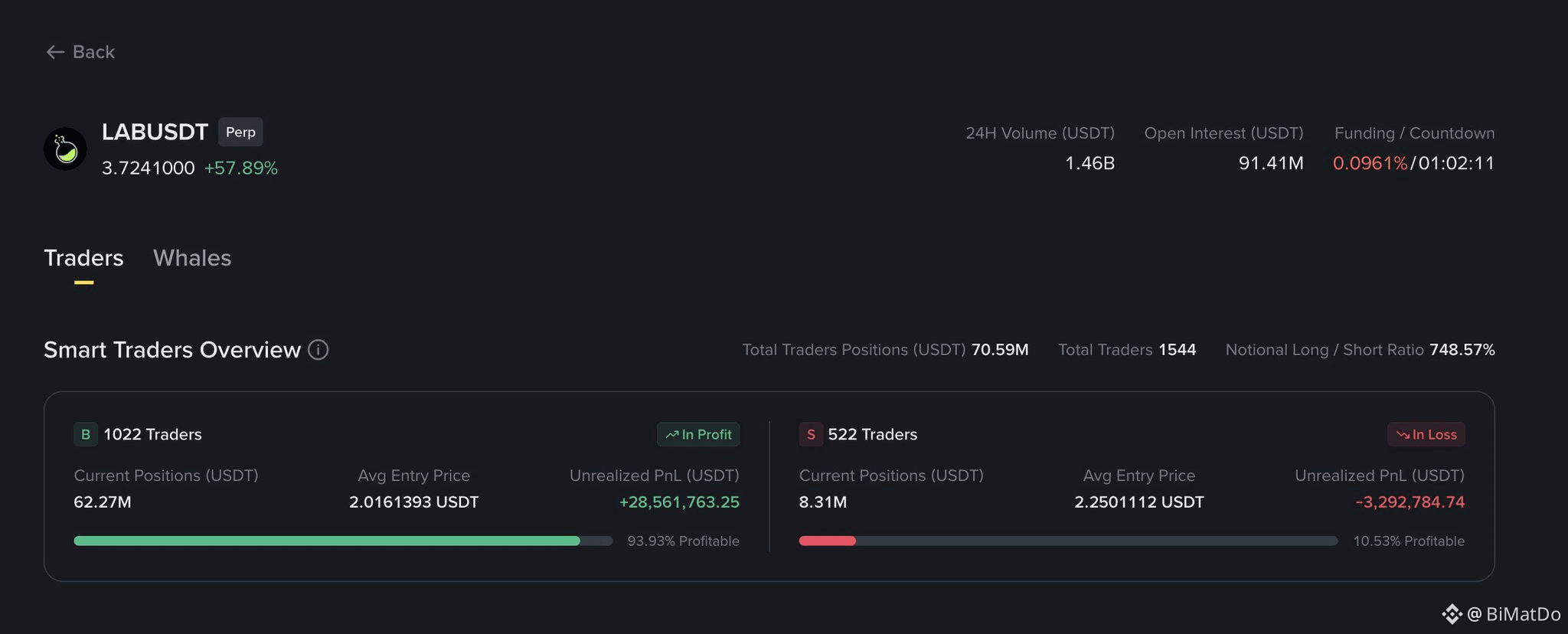The height and width of the screenshot is (634, 1568).
Task: Click the red S sell badge
Action: [811, 435]
